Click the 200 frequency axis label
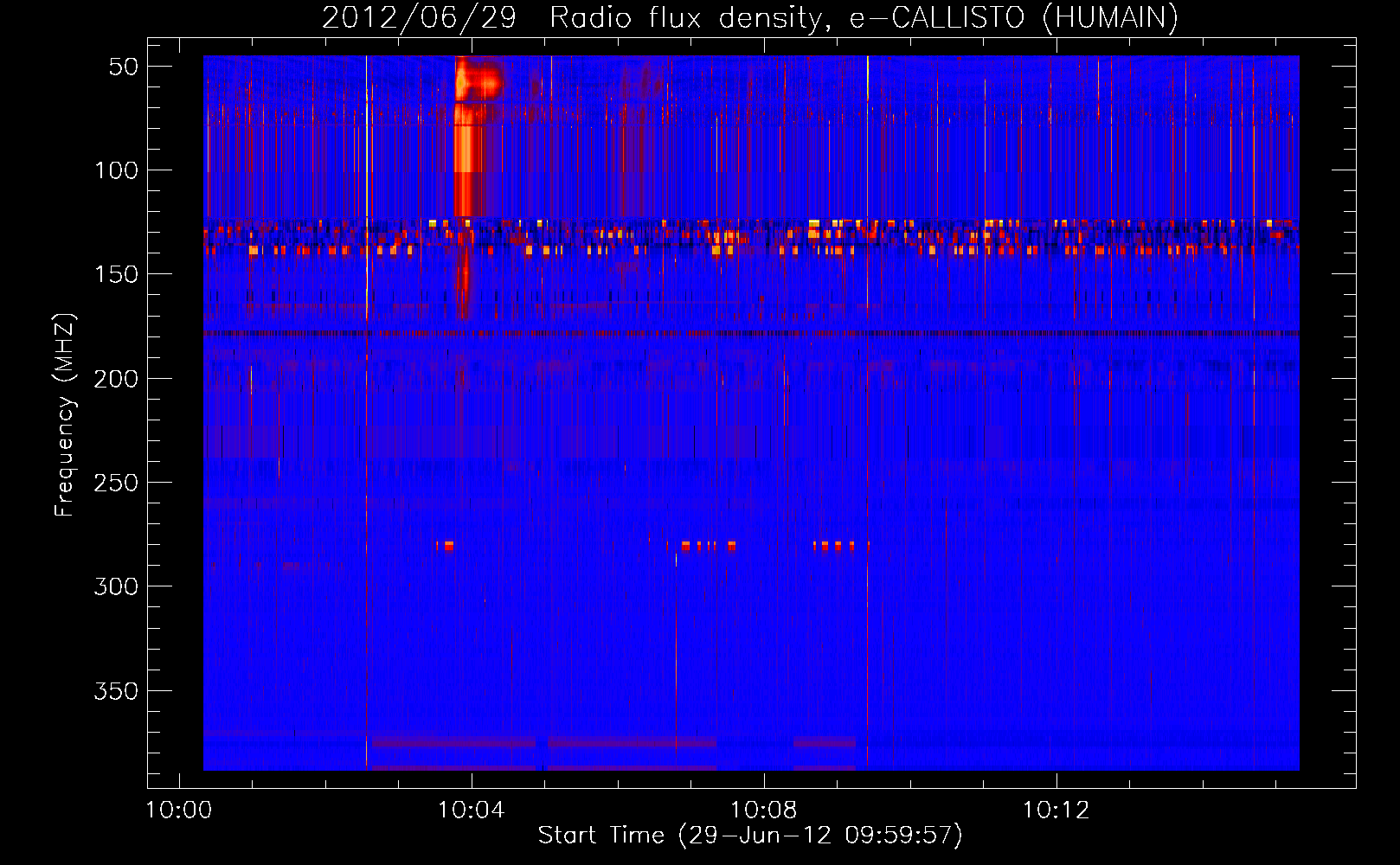This screenshot has height=865, width=1400. tap(116, 379)
